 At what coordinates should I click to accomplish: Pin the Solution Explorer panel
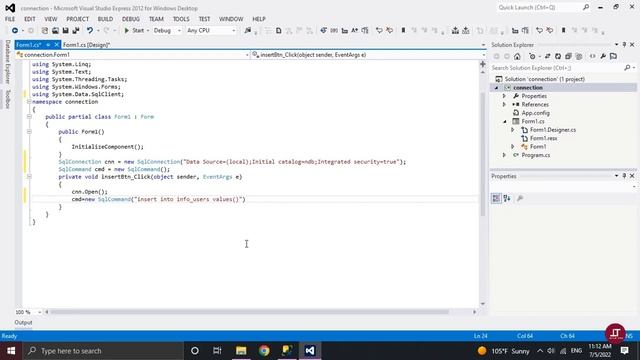point(624,44)
